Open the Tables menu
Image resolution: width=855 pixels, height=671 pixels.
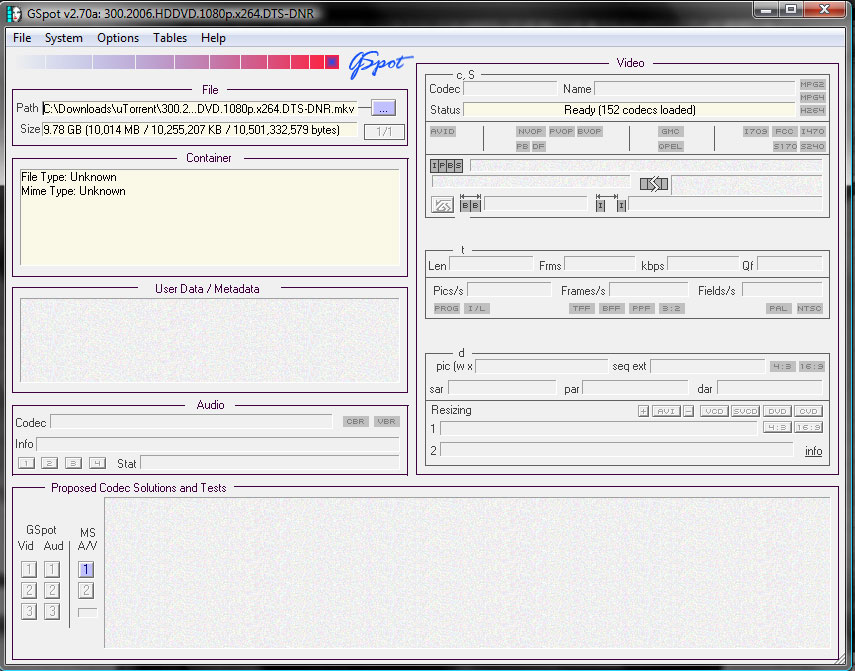[170, 38]
